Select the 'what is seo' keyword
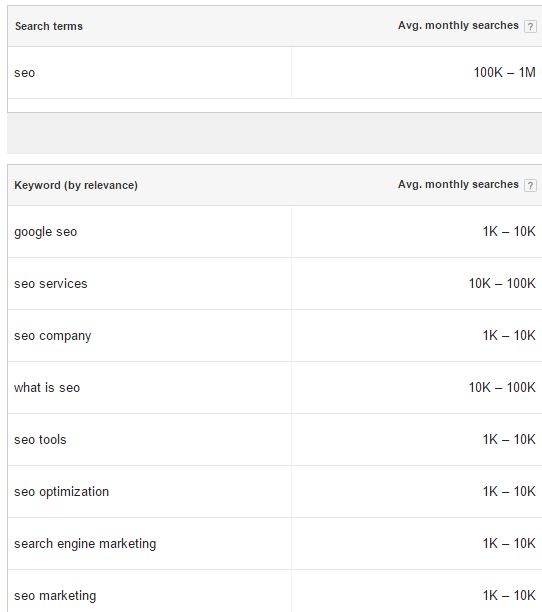Image resolution: width=542 pixels, height=612 pixels. (47, 388)
